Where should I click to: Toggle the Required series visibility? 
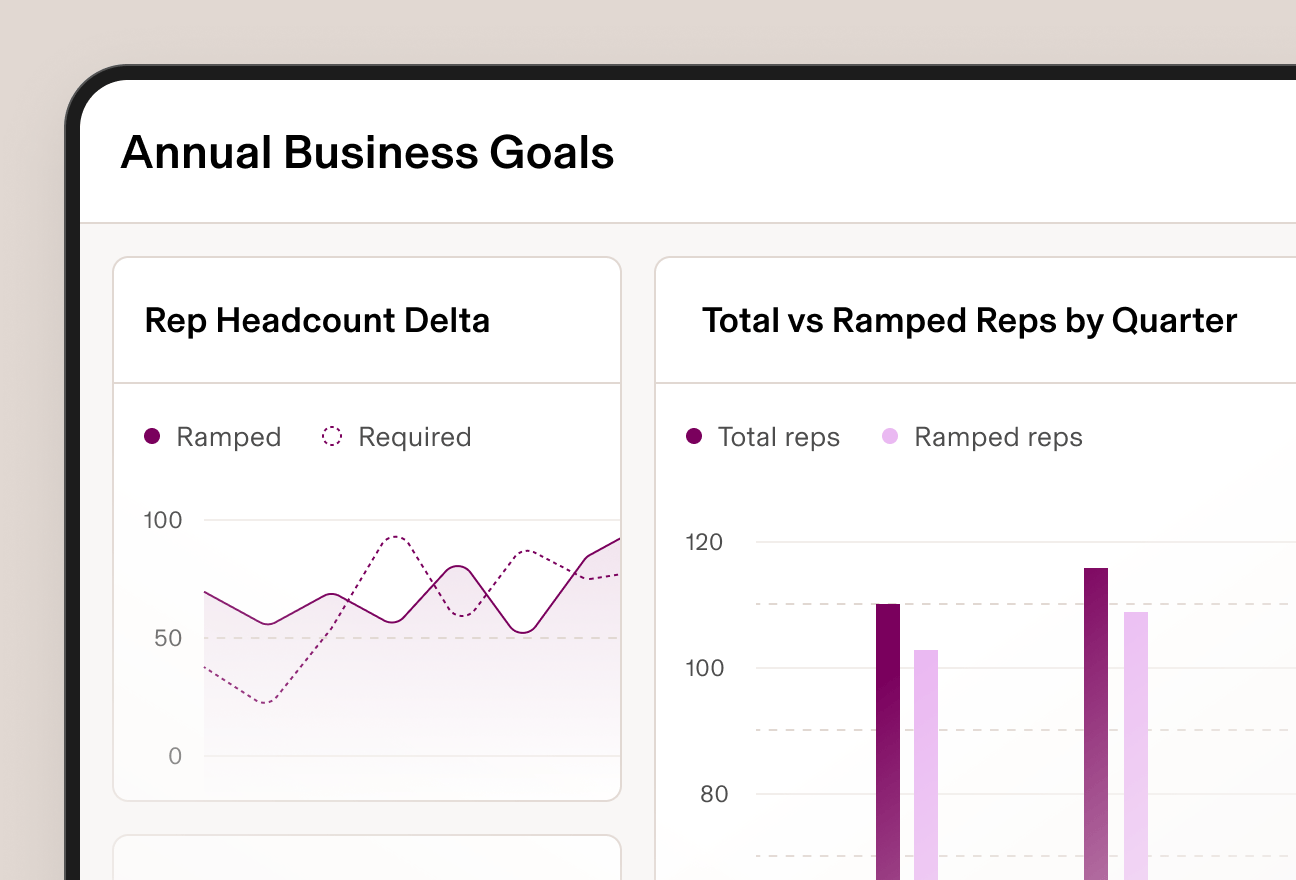[396, 436]
